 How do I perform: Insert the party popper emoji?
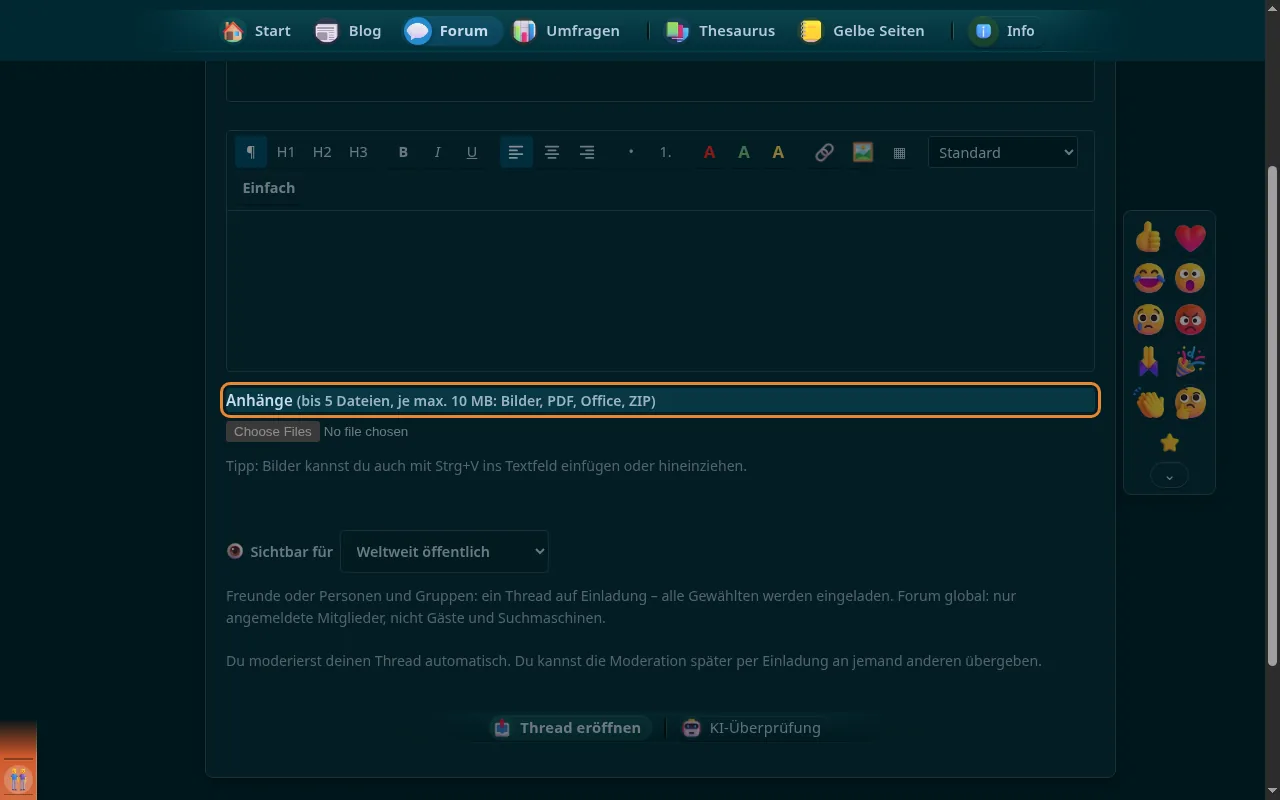tap(1190, 361)
